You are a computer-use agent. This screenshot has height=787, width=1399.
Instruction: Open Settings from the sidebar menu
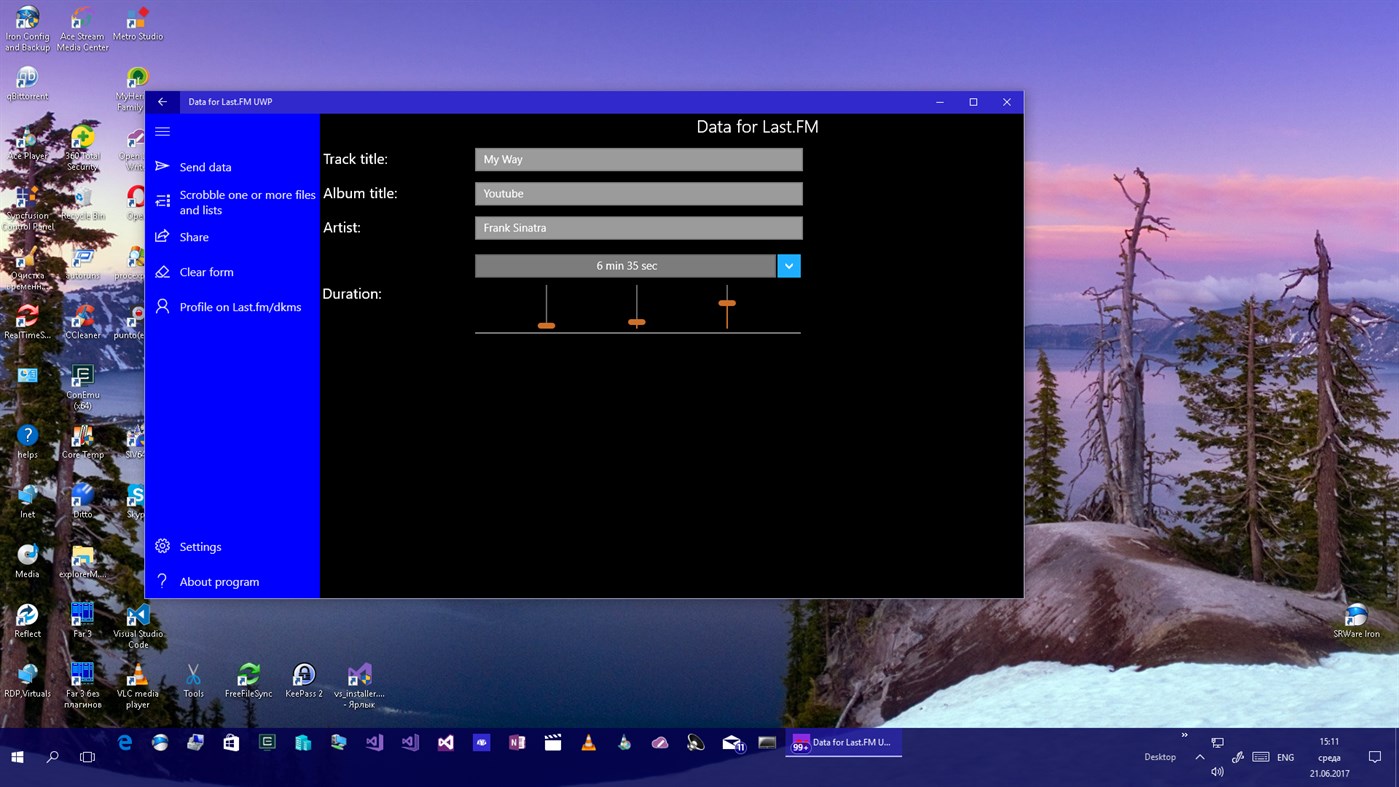(200, 547)
